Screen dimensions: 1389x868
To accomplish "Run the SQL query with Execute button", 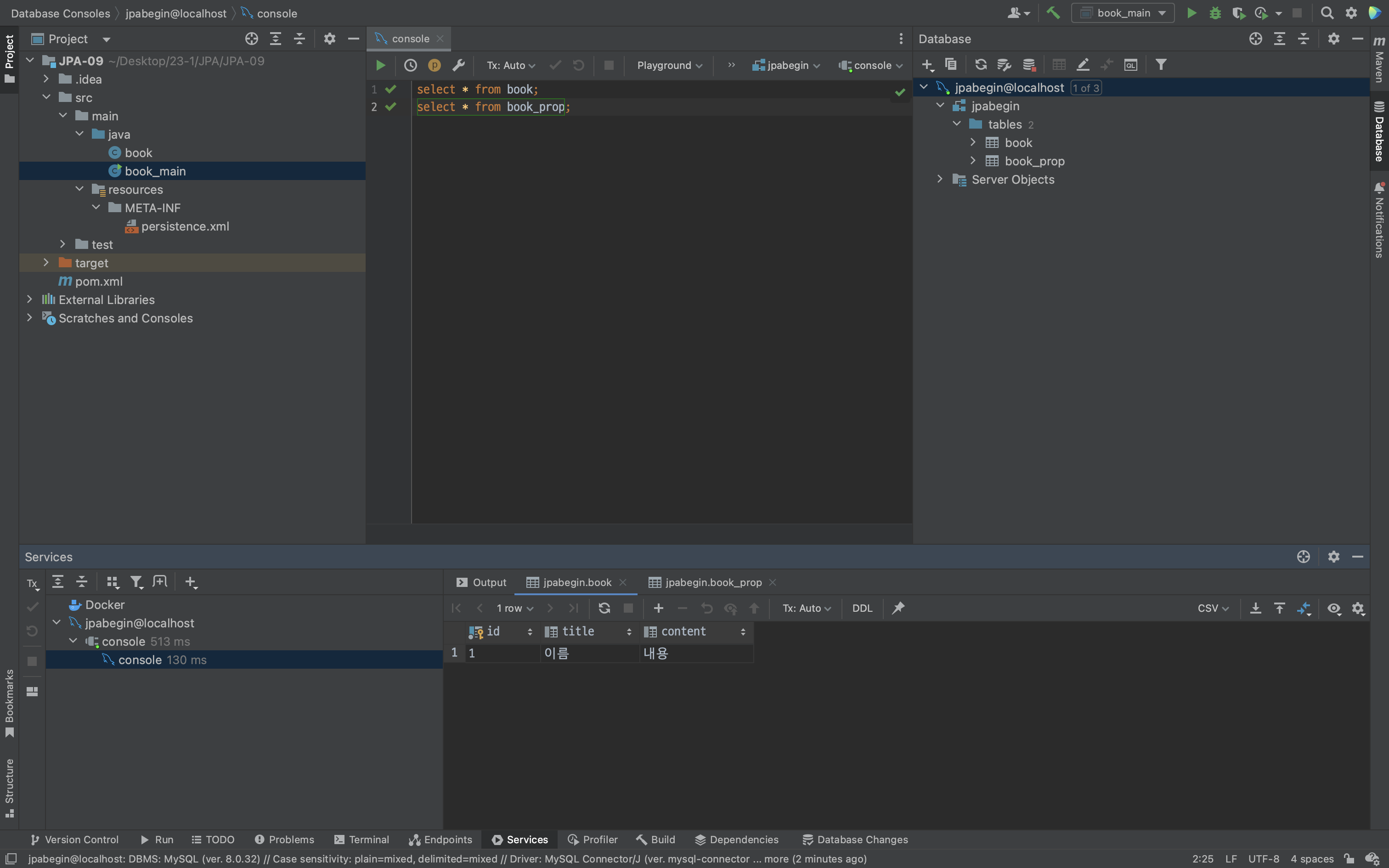I will [380, 65].
